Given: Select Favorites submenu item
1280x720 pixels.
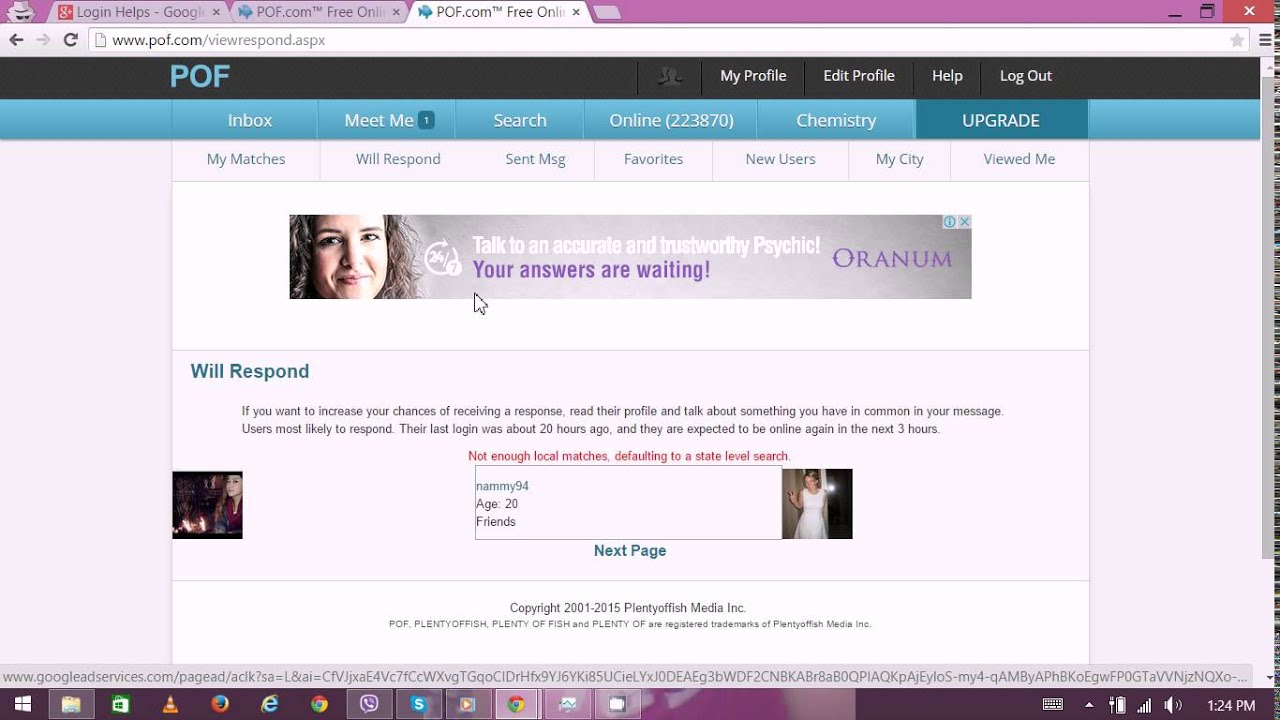Looking at the screenshot, I should tap(653, 159).
